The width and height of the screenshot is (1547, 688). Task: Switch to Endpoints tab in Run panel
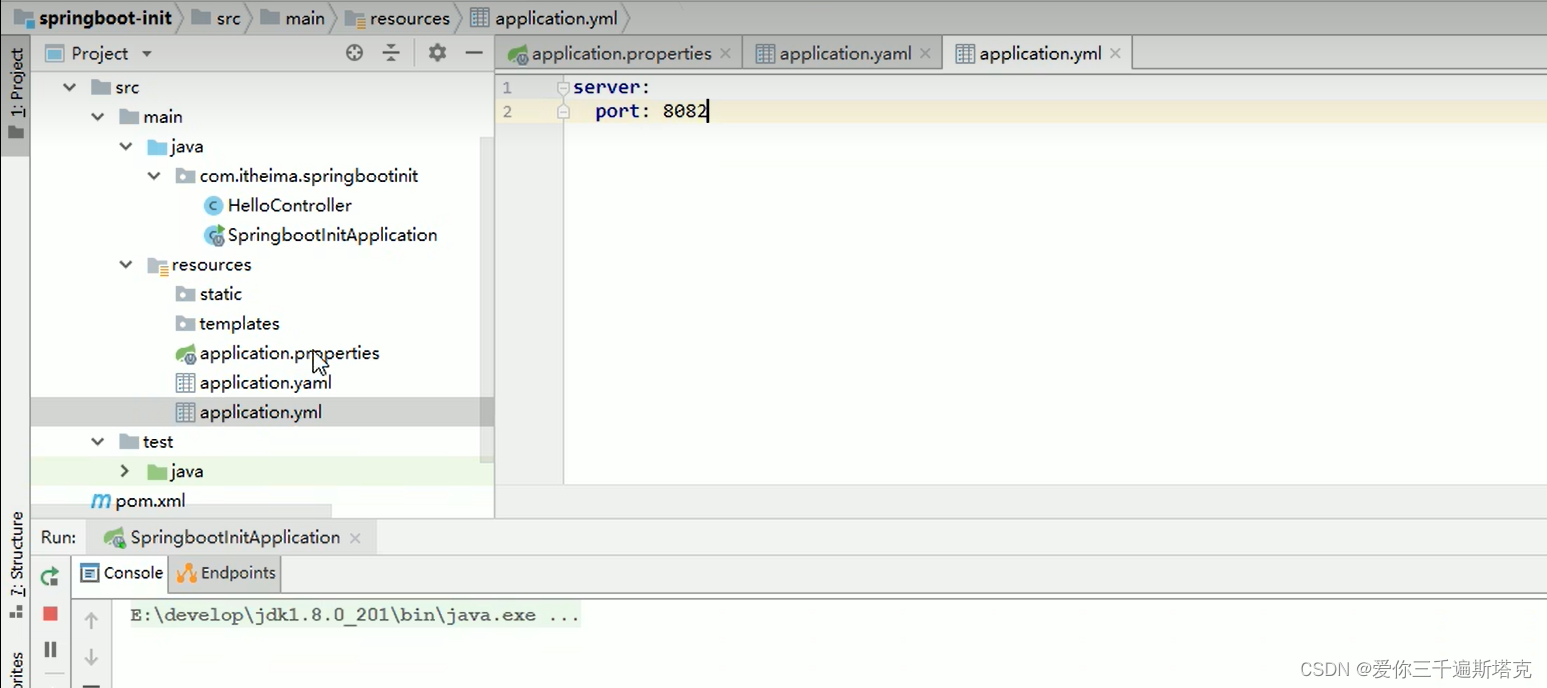[227, 573]
